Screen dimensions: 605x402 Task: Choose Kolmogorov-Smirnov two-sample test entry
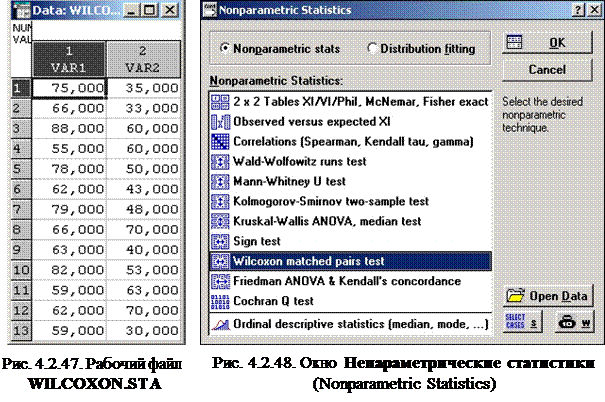click(x=350, y=201)
